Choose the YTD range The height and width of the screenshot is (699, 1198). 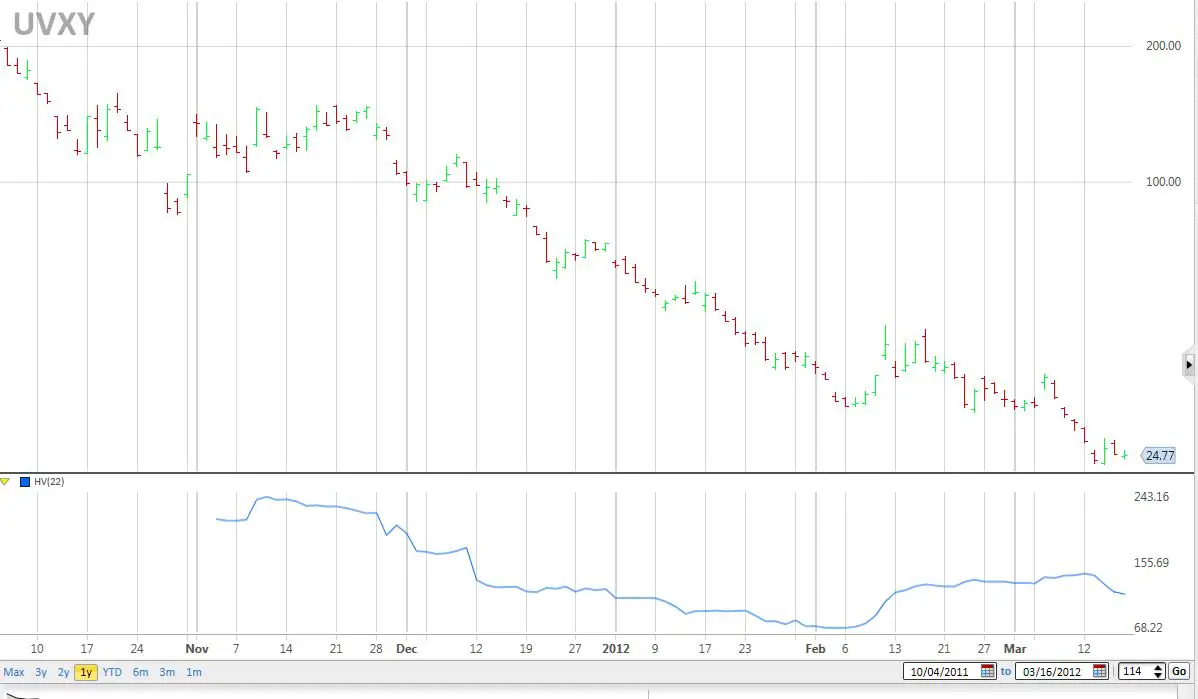coord(112,672)
